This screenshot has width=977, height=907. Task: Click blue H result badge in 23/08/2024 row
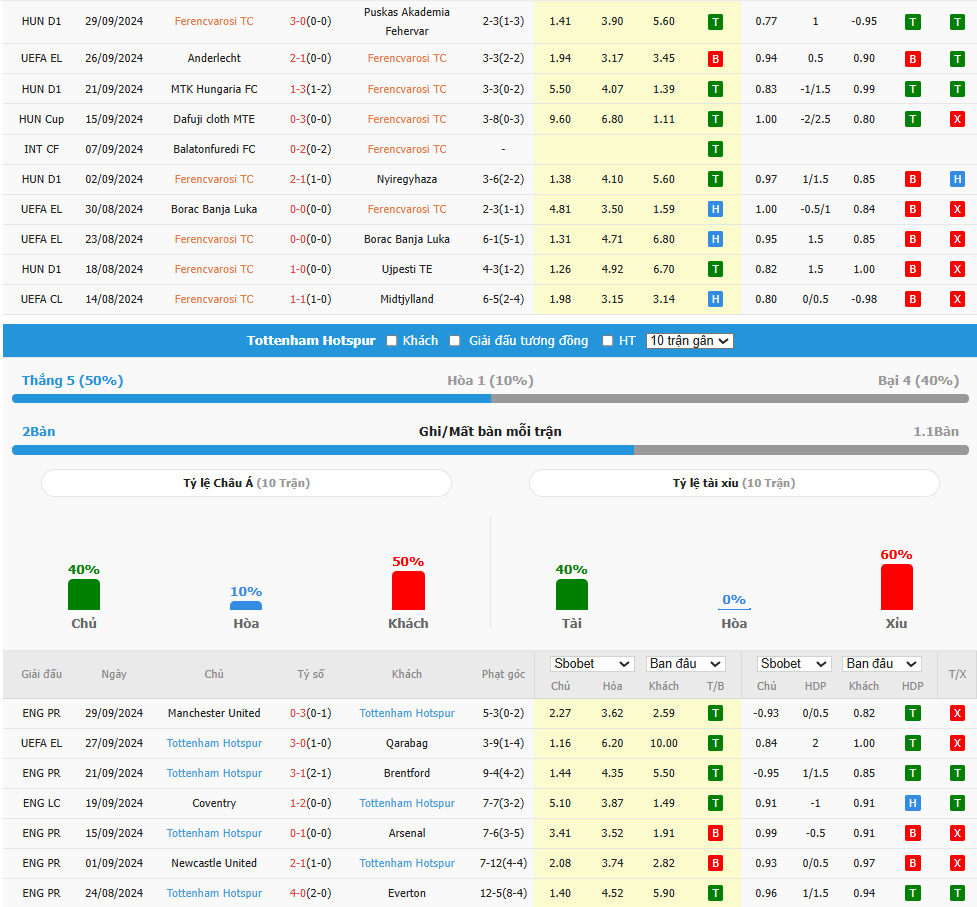click(x=715, y=239)
